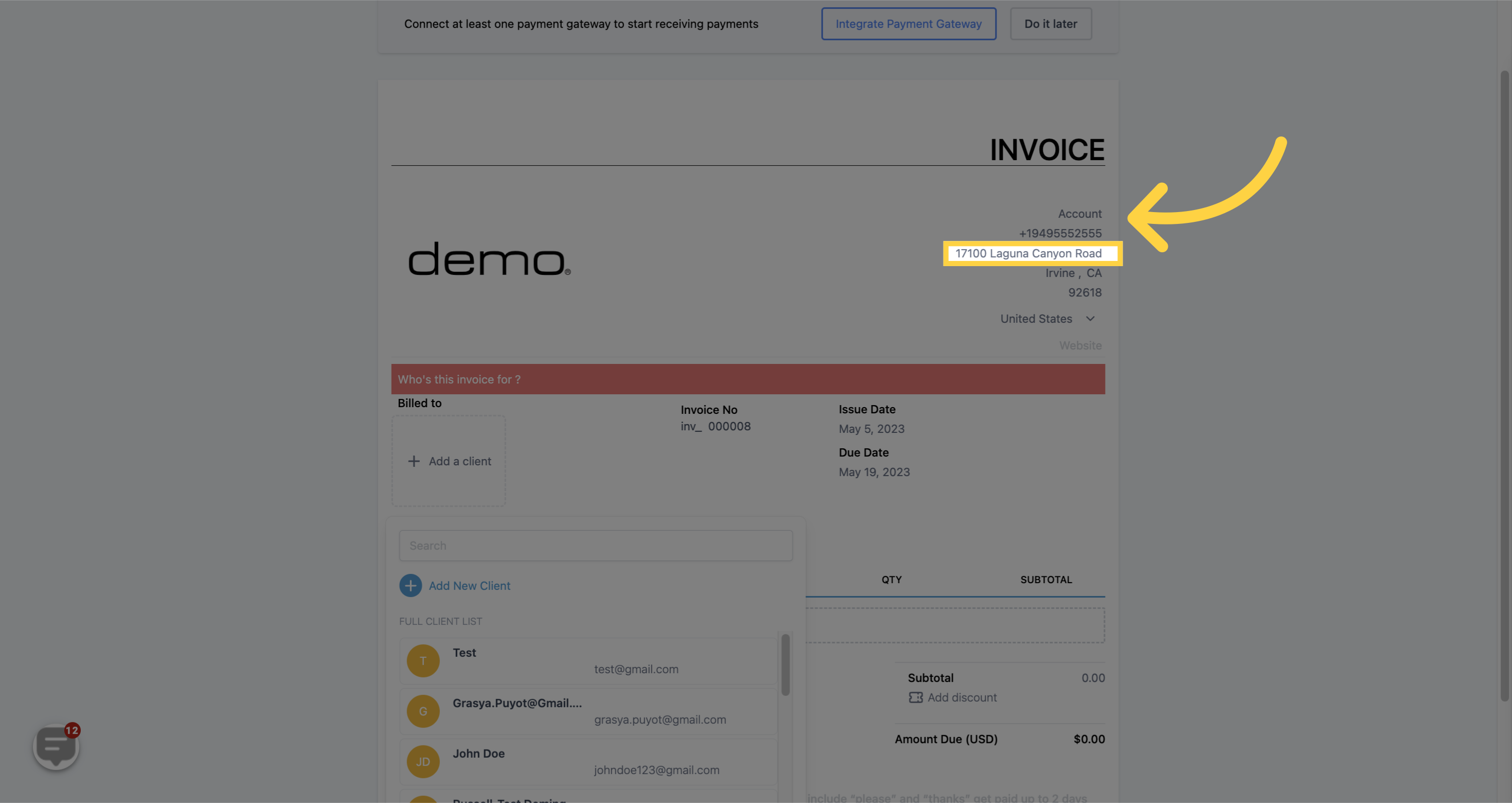1512x803 pixels.
Task: Edit the 17100 Laguna Canyon Road address field
Action: pyautogui.click(x=1028, y=253)
